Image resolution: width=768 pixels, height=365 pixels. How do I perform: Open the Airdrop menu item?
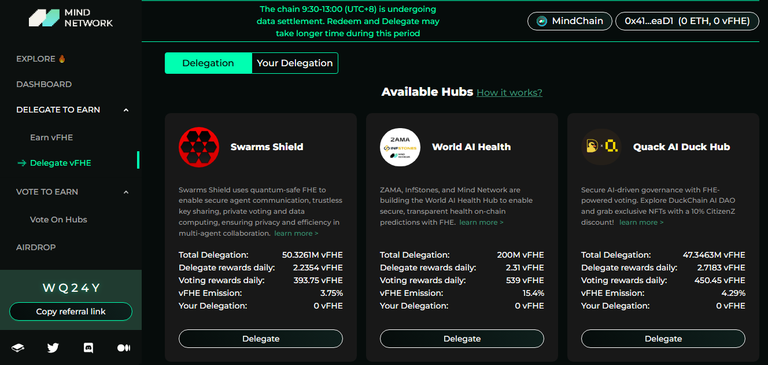point(36,247)
